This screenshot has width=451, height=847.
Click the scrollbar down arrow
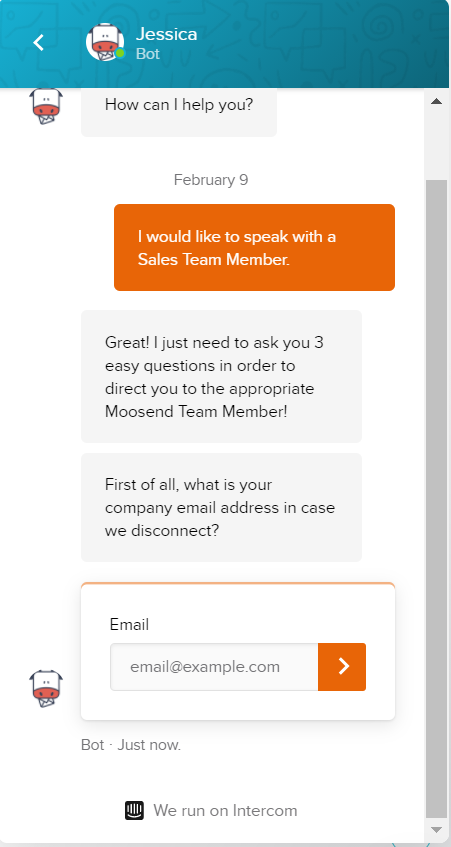436,830
